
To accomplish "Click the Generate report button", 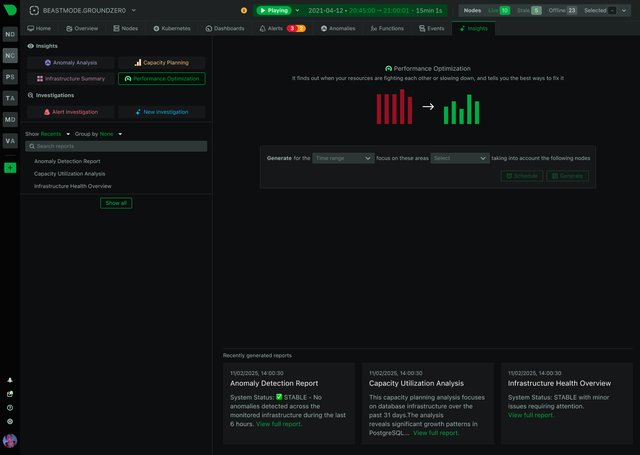I will [568, 176].
